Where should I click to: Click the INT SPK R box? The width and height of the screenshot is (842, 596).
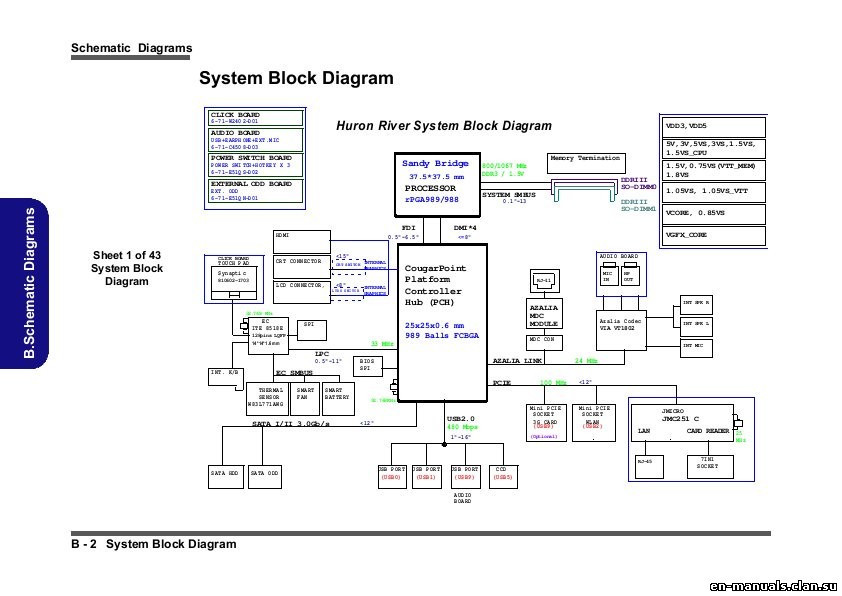[696, 305]
